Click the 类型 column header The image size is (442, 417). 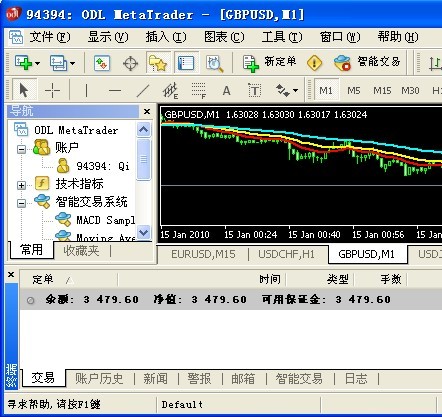(x=337, y=279)
